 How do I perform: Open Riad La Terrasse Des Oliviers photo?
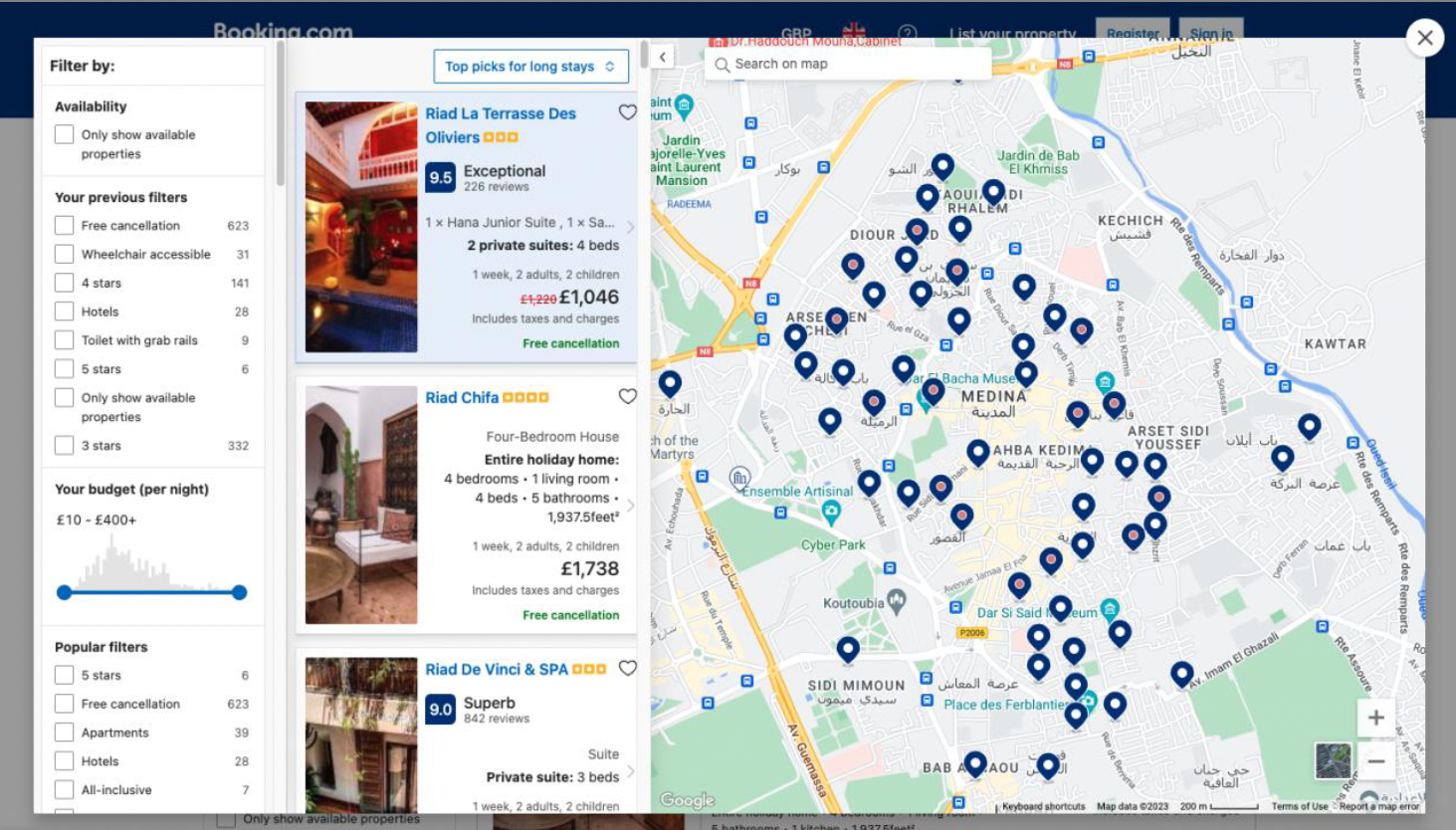click(361, 227)
